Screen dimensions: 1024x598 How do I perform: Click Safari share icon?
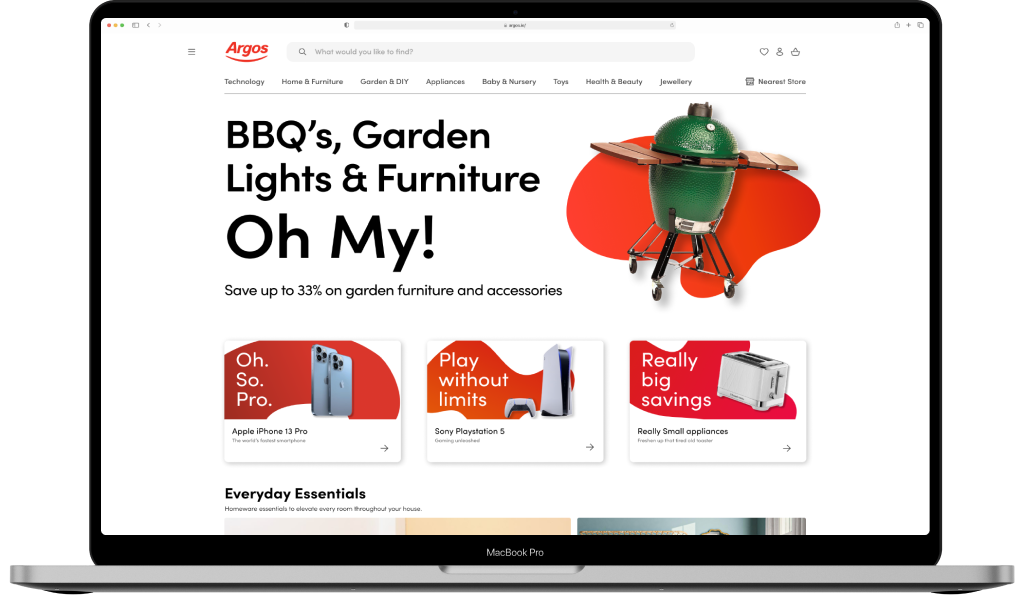point(897,25)
